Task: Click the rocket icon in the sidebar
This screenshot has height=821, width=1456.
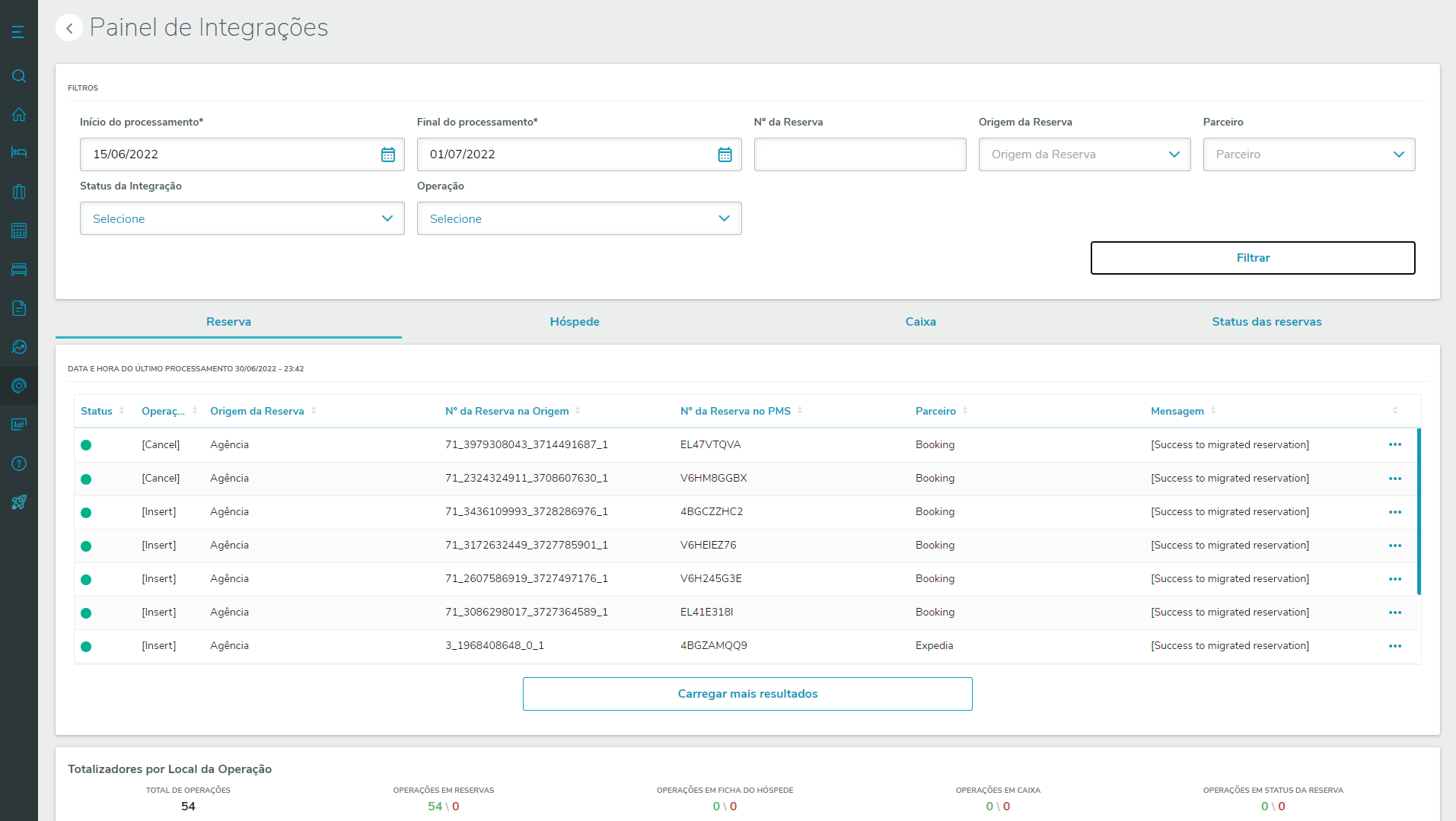Action: (x=19, y=502)
